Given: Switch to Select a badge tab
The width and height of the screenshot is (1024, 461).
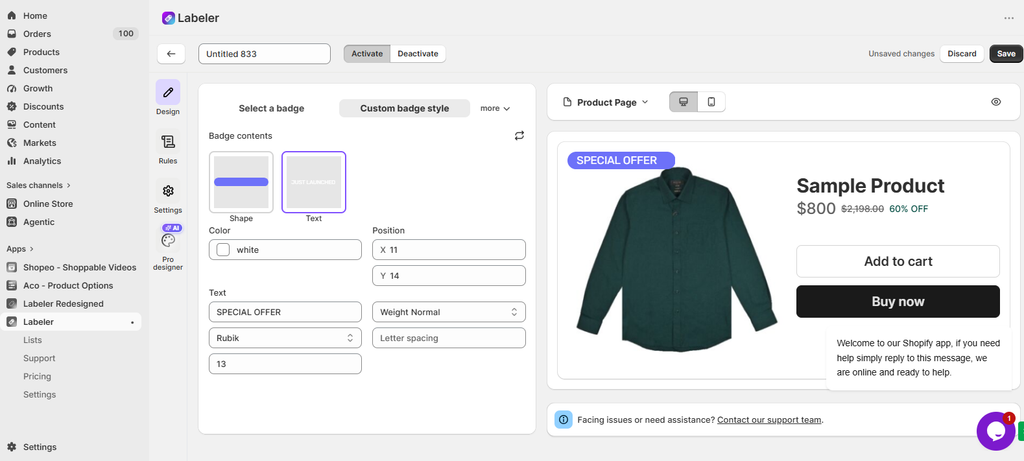Looking at the screenshot, I should click(x=272, y=108).
